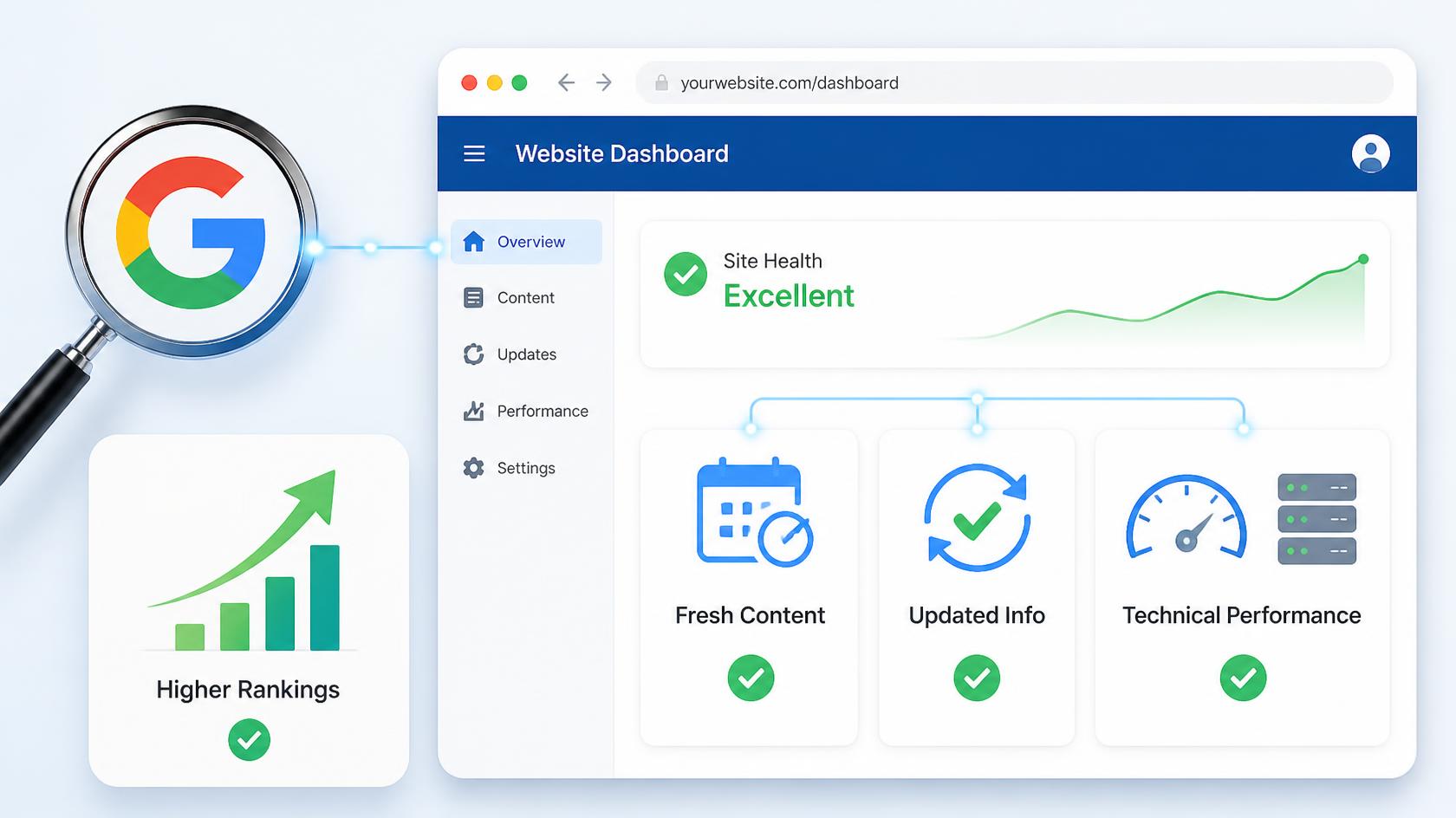The height and width of the screenshot is (818, 1456).
Task: Click the refresh icon beside Updates
Action: tap(473, 354)
